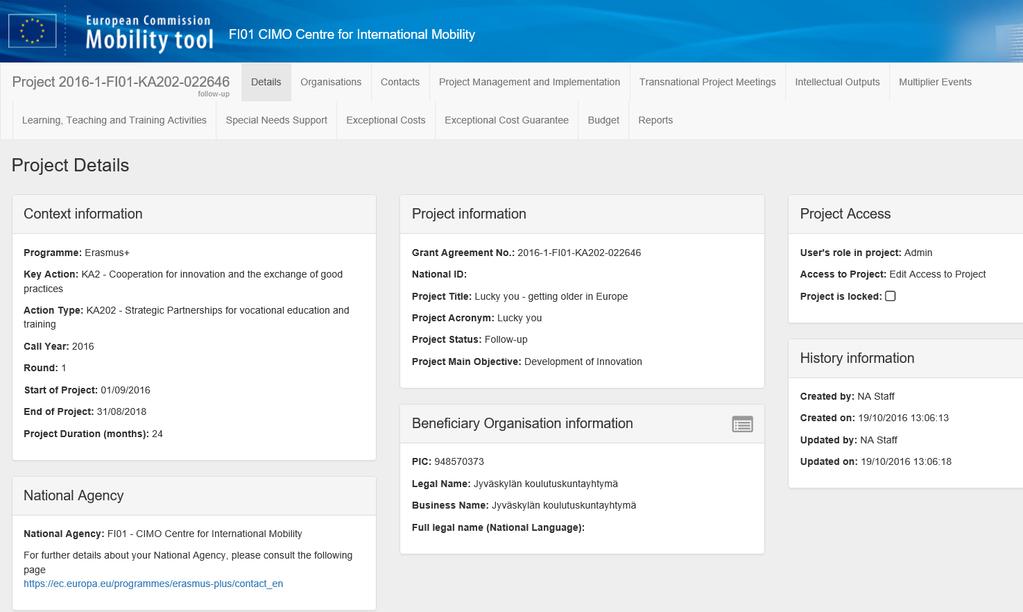Click the Created on timestamp 19/10/2016 13:06:13
This screenshot has width=1023, height=612.
tap(903, 418)
